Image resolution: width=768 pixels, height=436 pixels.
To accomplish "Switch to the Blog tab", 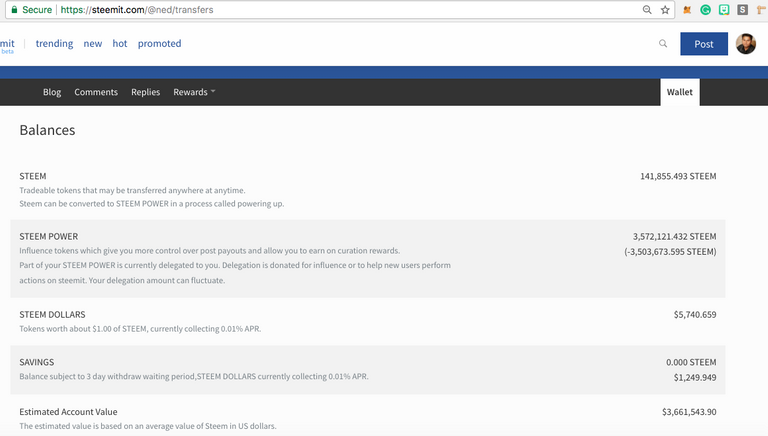I will (x=52, y=92).
